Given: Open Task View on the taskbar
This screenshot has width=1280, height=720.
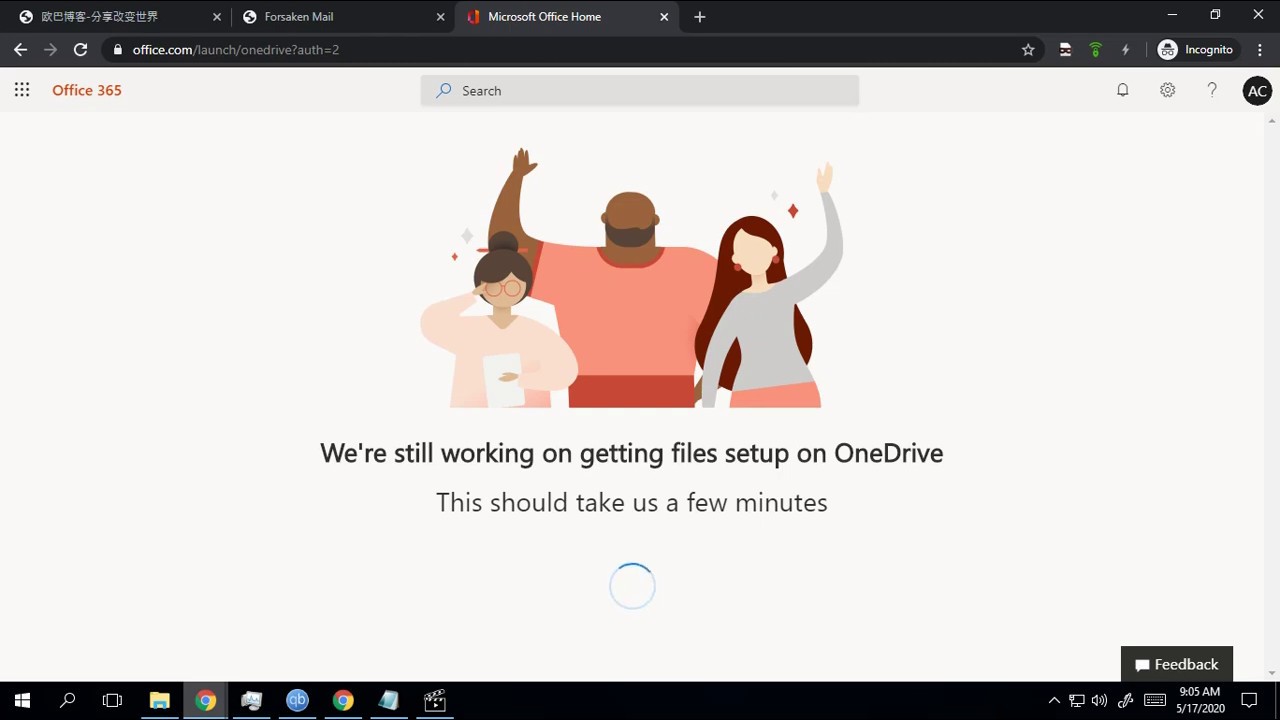Looking at the screenshot, I should [112, 700].
